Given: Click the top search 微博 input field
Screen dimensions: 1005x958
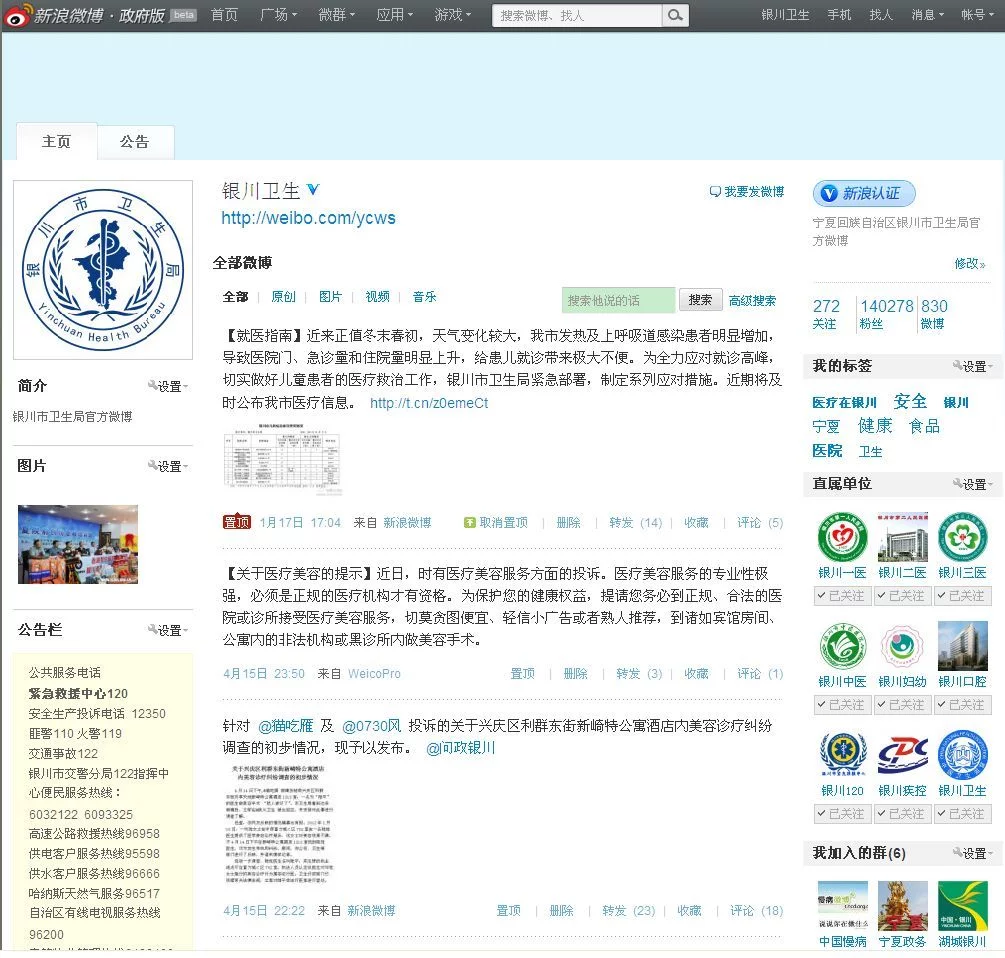Looking at the screenshot, I should pos(577,15).
